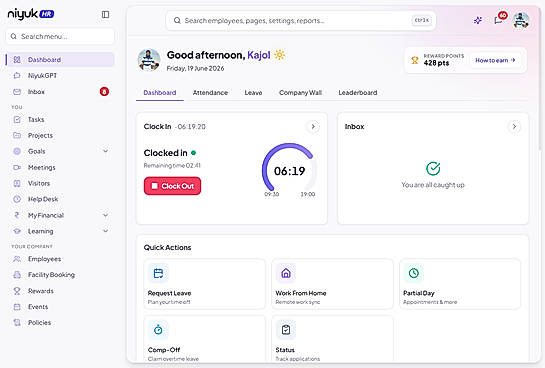Click the Rewards trophy icon in sidebar
The image size is (545, 368).
[17, 291]
